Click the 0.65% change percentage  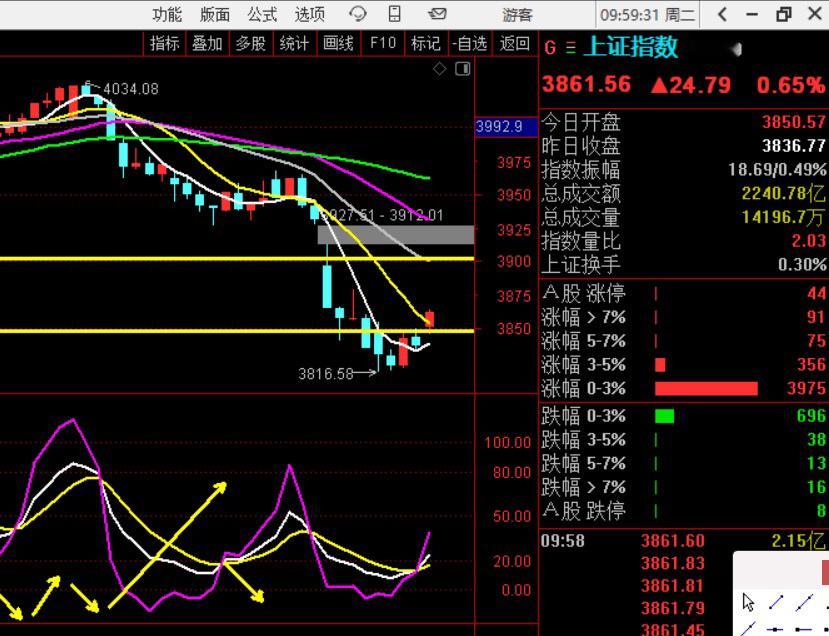(x=790, y=85)
